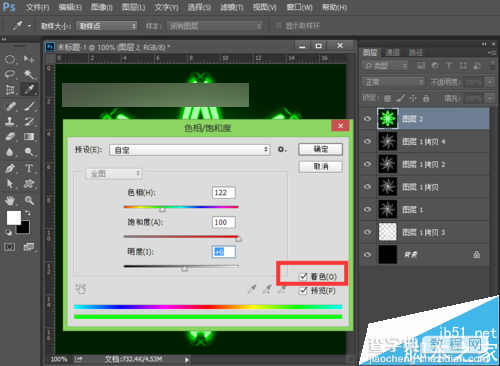The width and height of the screenshot is (500, 366).
Task: Open the 全图 channel range dropdown
Action: tap(114, 174)
